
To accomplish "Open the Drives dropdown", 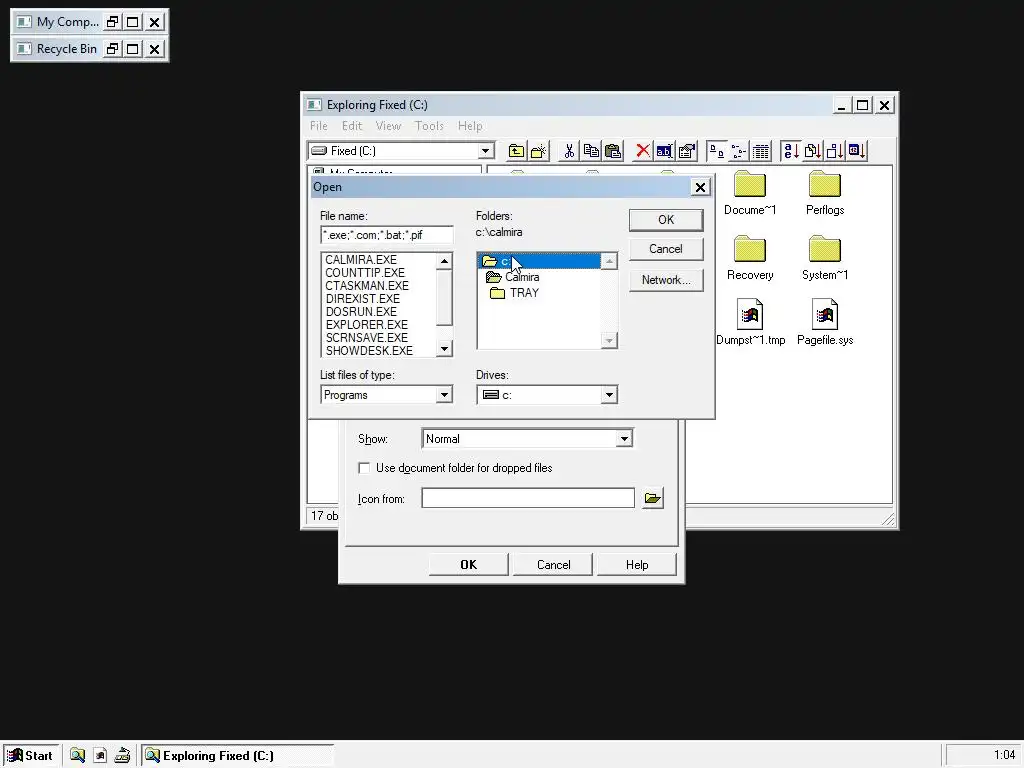I will click(x=609, y=395).
